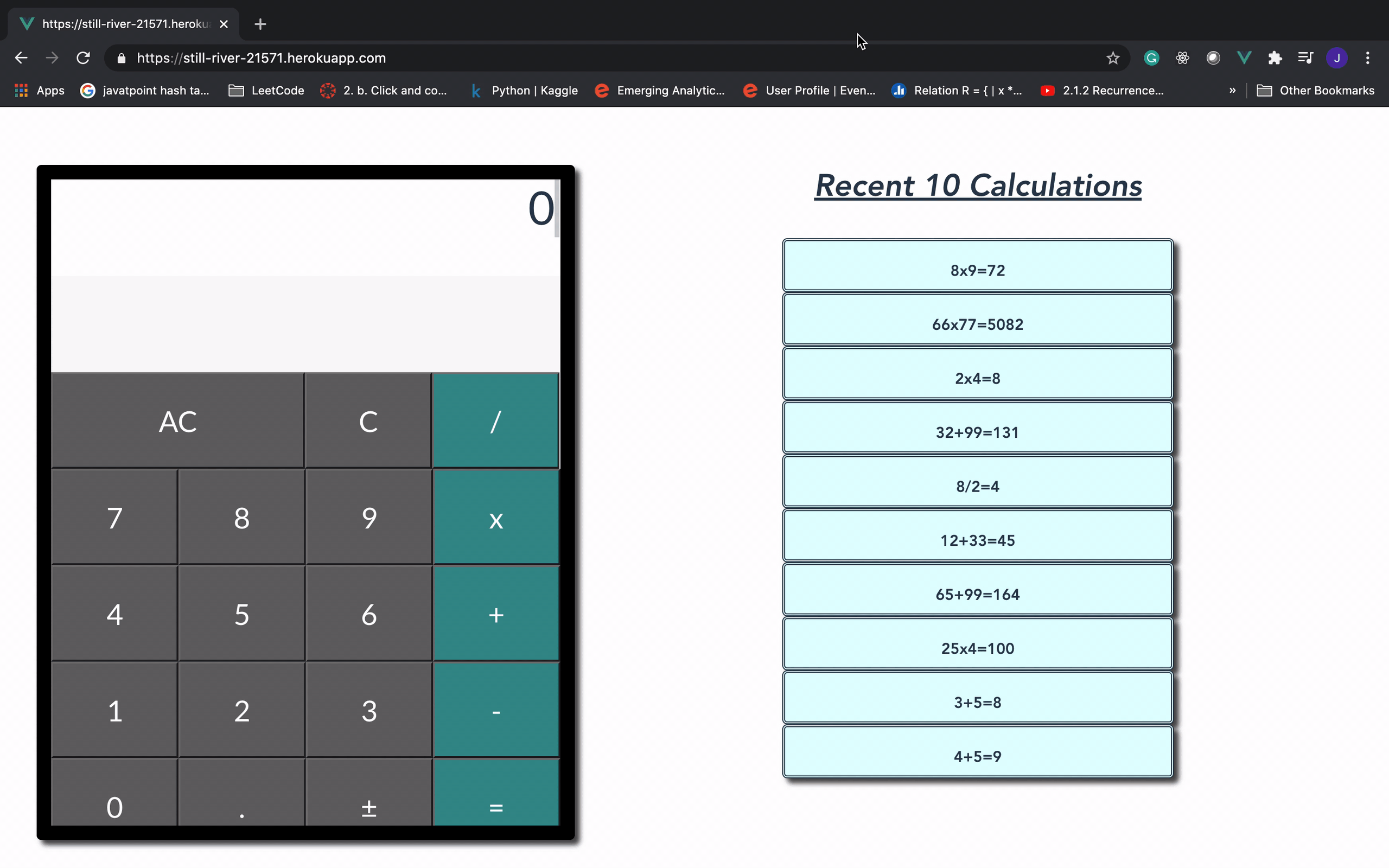The image size is (1389, 868).
Task: Open the gray circular extension icon
Action: [1213, 58]
